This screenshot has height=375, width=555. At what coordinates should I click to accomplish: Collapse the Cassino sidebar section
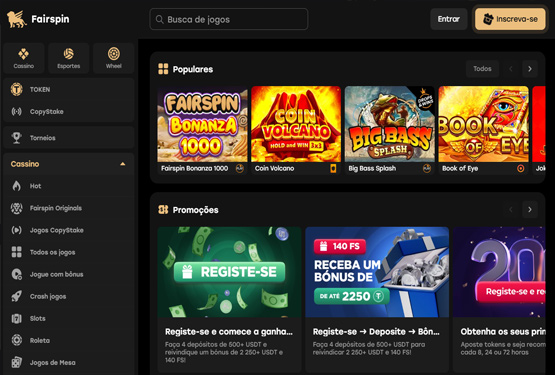122,164
